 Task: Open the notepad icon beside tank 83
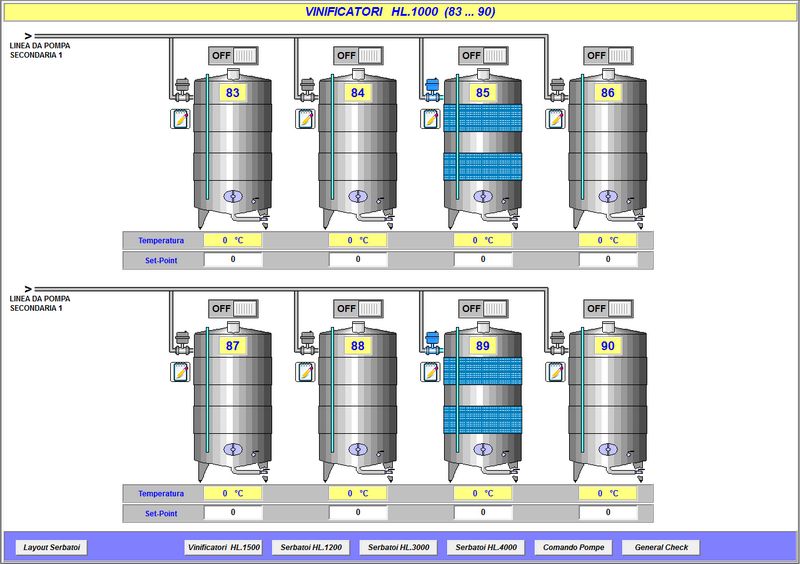tap(180, 119)
